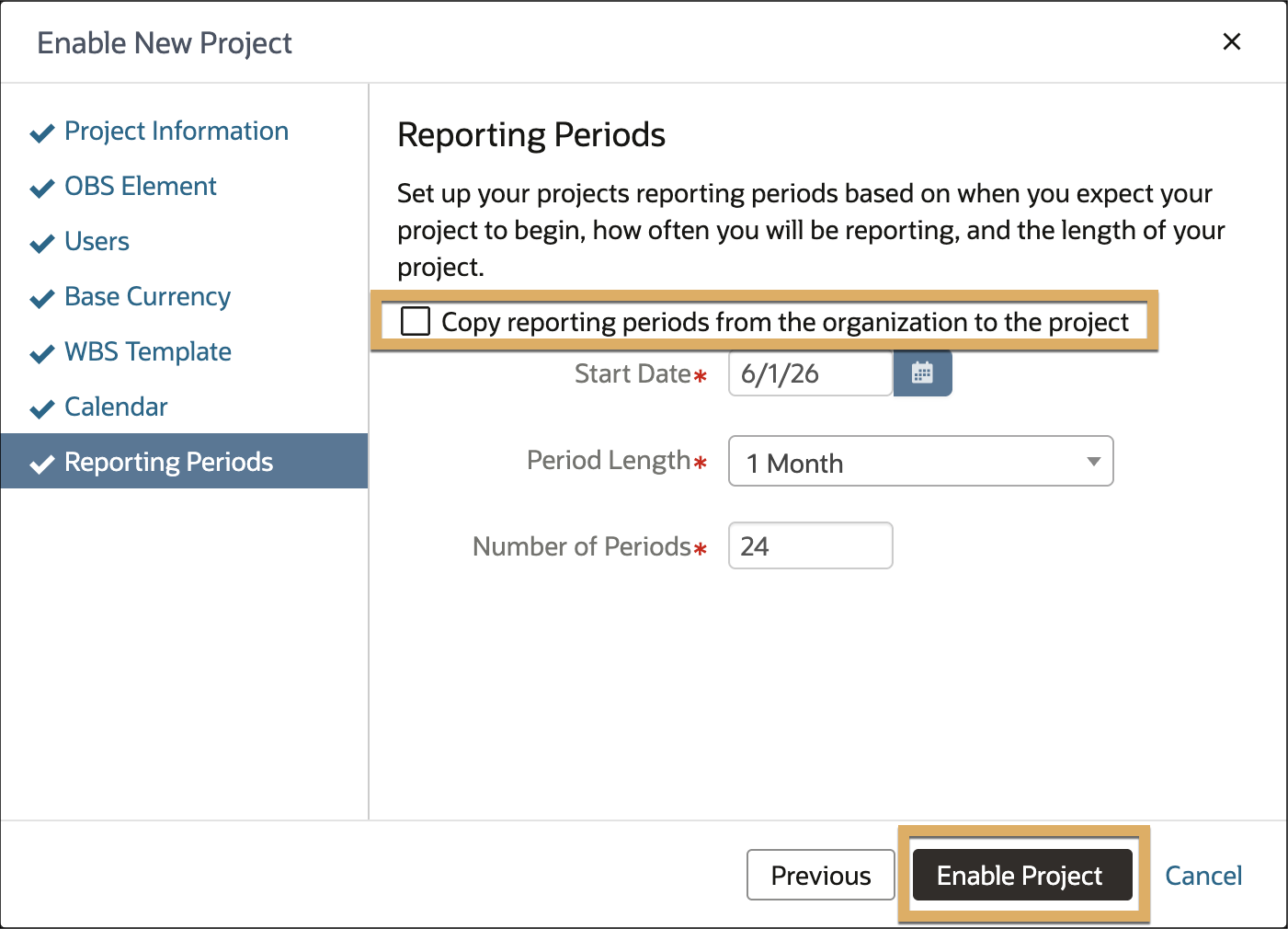Click the checkmark icon beside Reporting Periods
This screenshot has width=1288, height=929.
pos(42,464)
